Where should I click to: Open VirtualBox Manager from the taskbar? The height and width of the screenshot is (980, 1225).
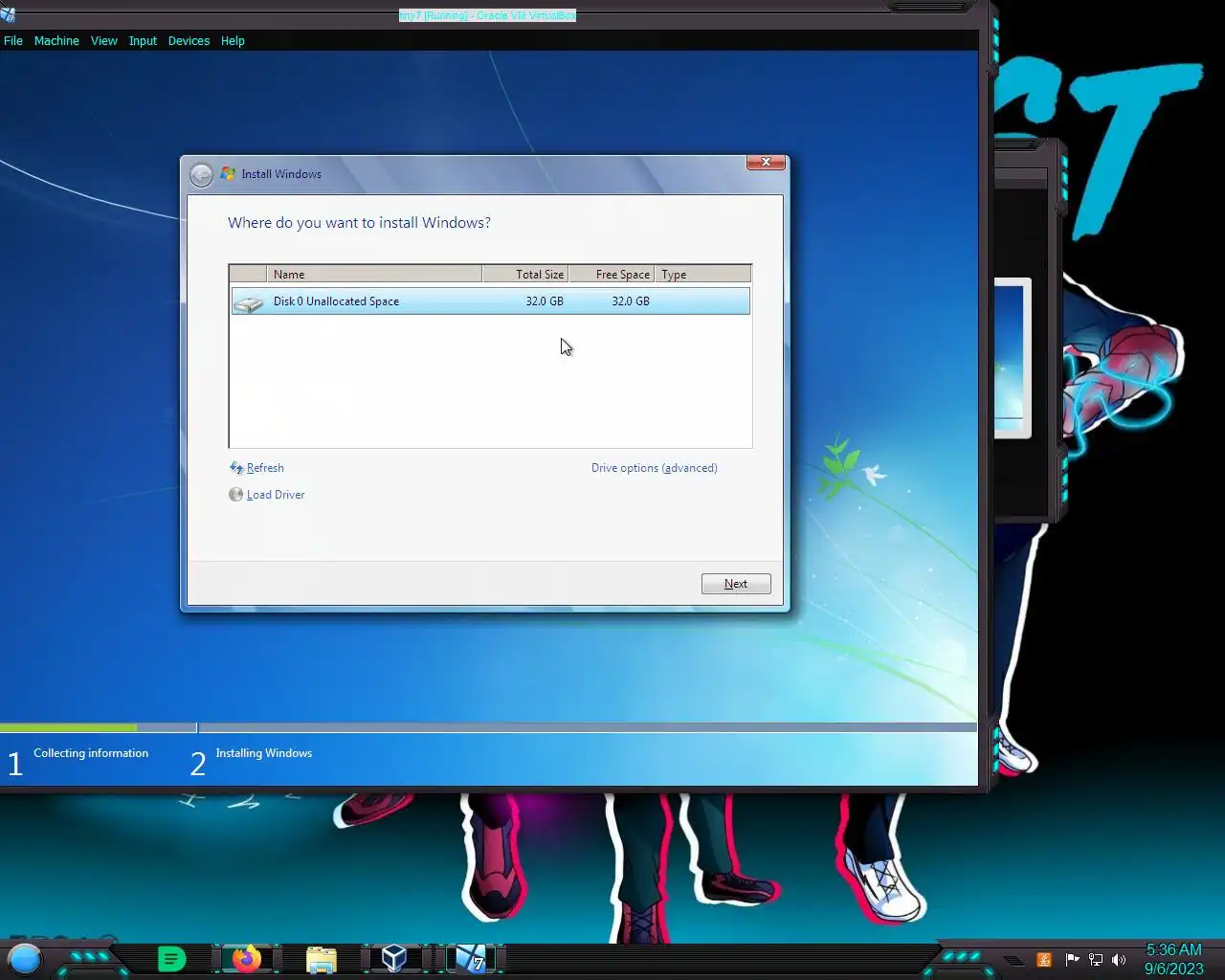394,958
